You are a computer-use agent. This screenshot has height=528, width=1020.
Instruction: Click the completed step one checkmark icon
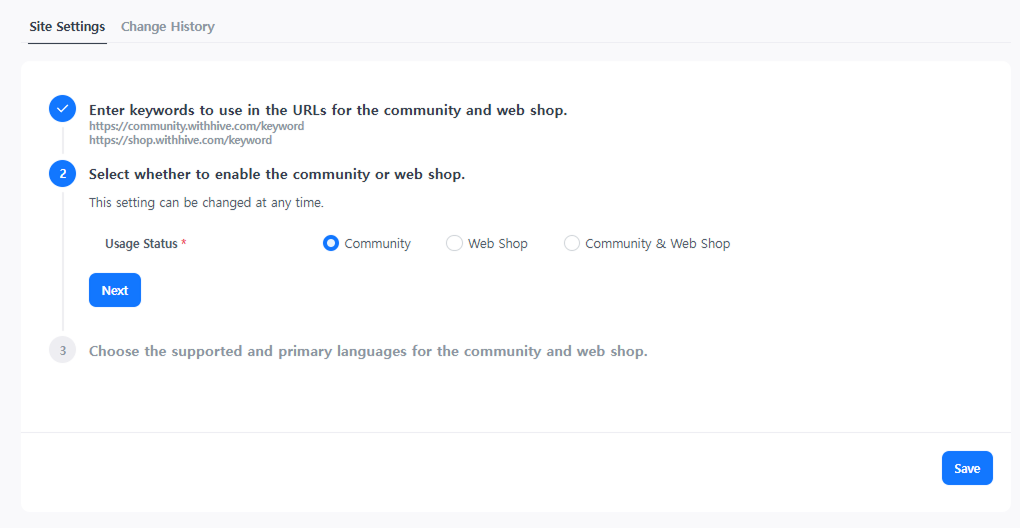(x=62, y=109)
